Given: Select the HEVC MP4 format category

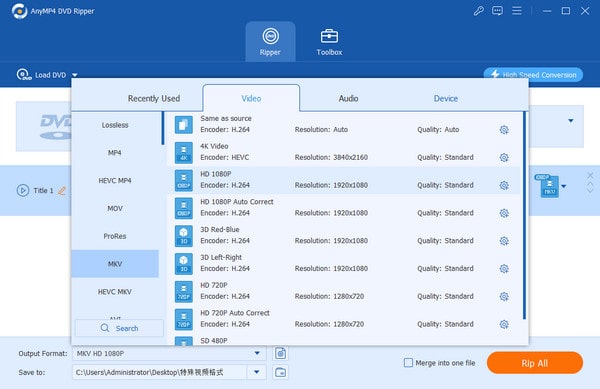Looking at the screenshot, I should pos(115,181).
